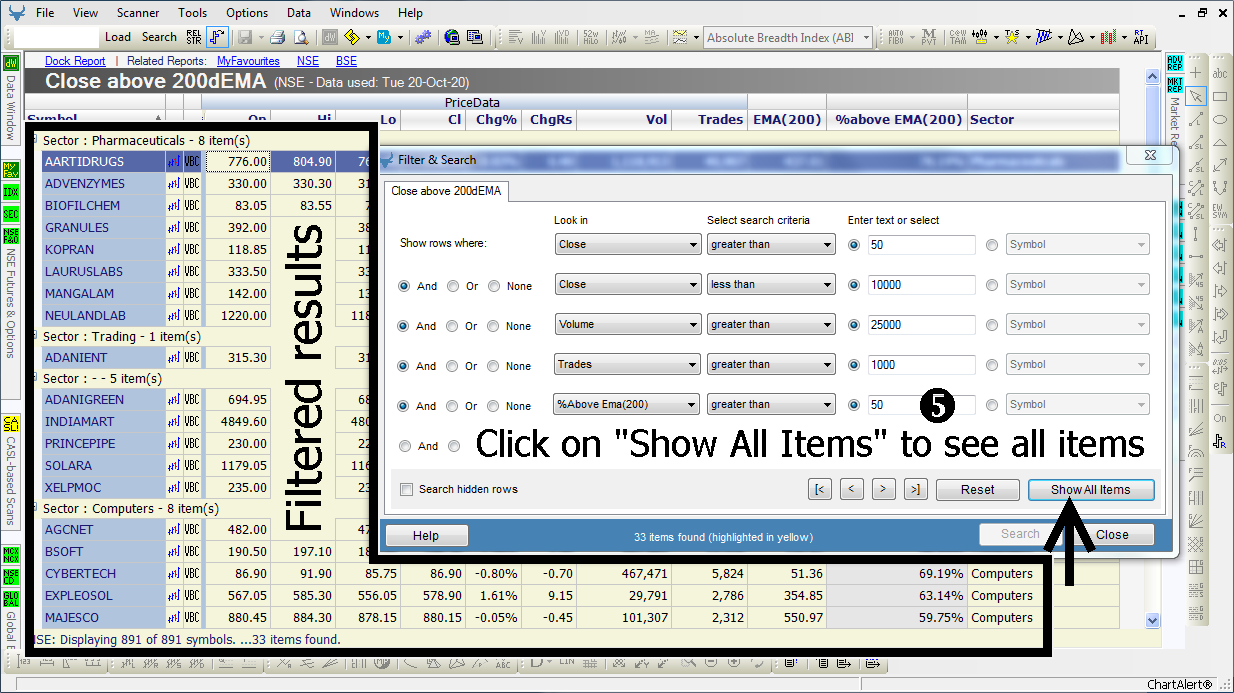Viewport: 1234px width, 693px height.
Task: Select Or radio for Close less than row
Action: pos(453,286)
